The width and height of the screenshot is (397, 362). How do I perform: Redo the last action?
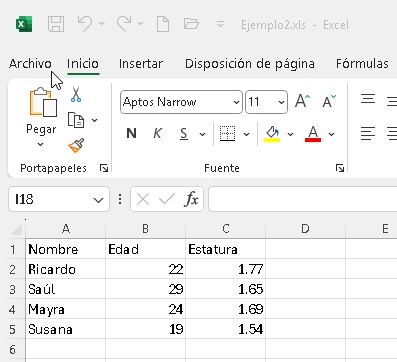point(124,24)
